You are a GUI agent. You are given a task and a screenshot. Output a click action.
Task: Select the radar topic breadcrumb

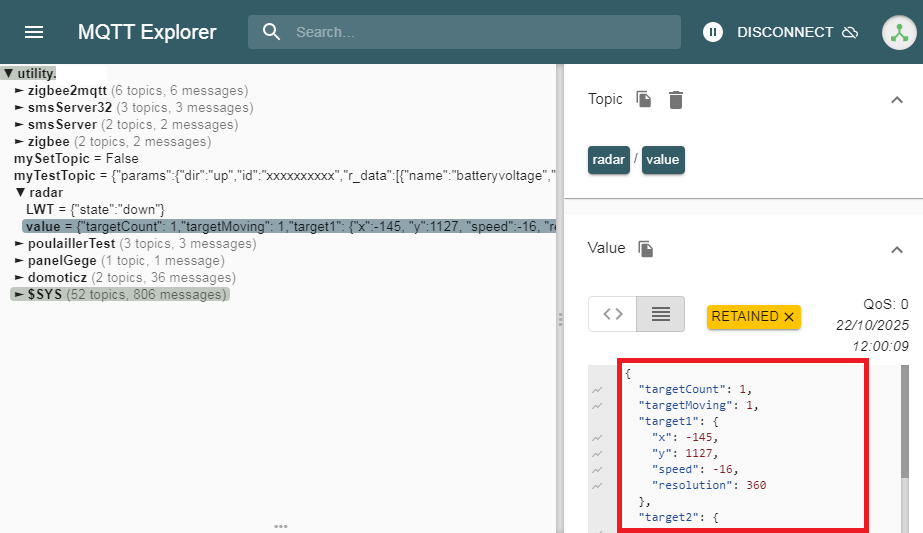pyautogui.click(x=608, y=159)
